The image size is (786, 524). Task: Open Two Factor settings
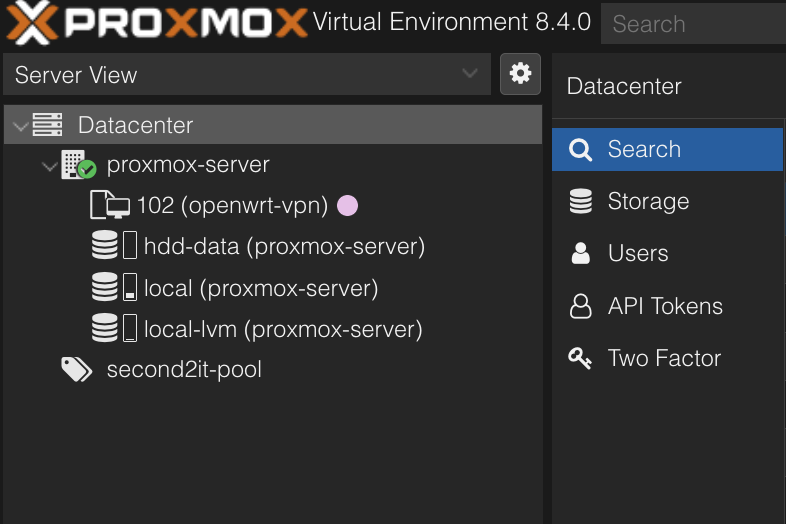point(664,359)
